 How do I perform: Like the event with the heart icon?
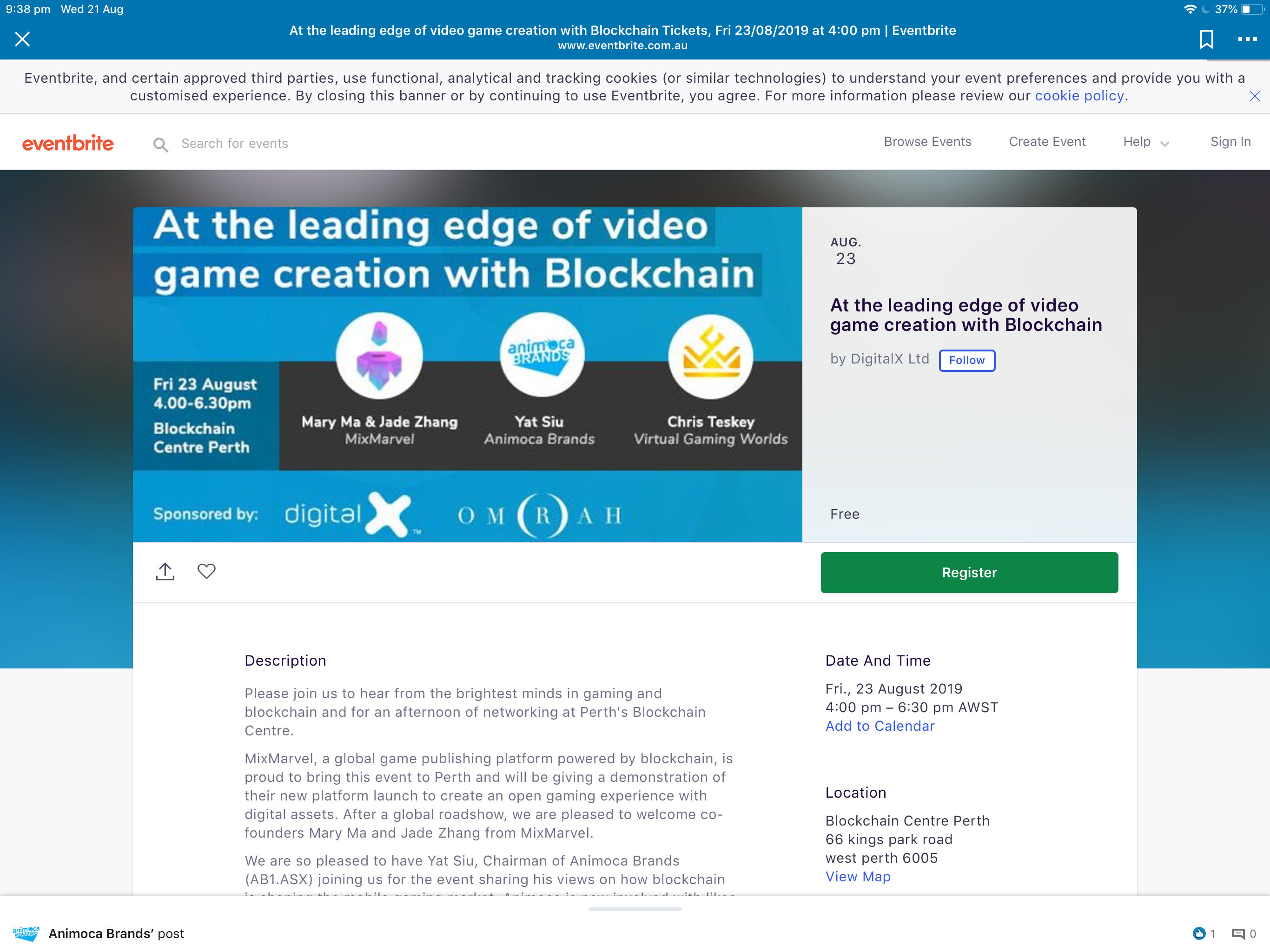207,571
